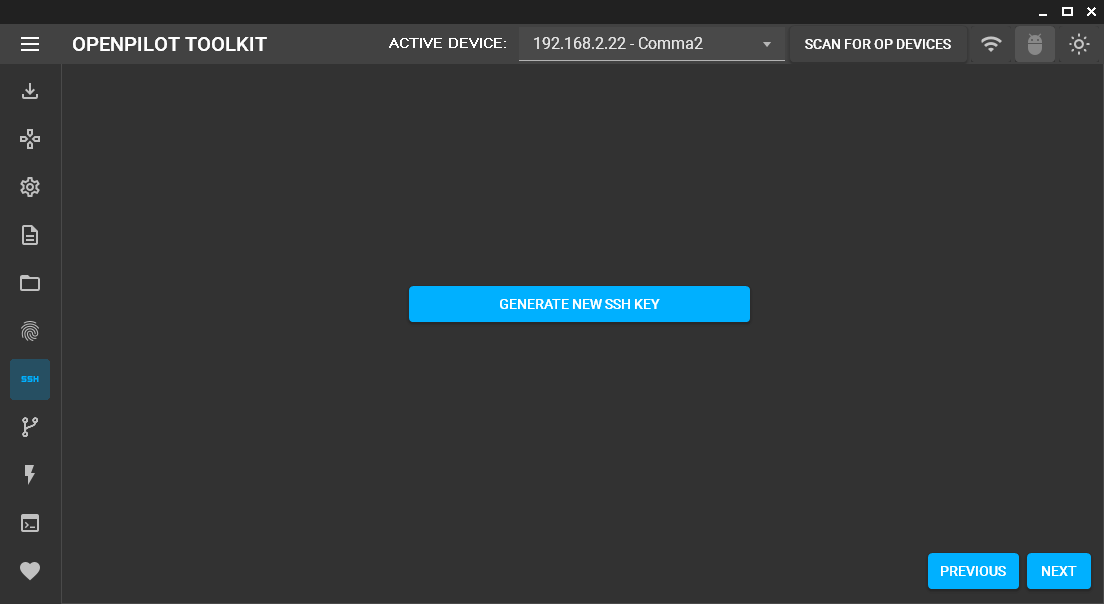Maximize the application window
Viewport: 1104px width, 604px height.
click(1067, 11)
